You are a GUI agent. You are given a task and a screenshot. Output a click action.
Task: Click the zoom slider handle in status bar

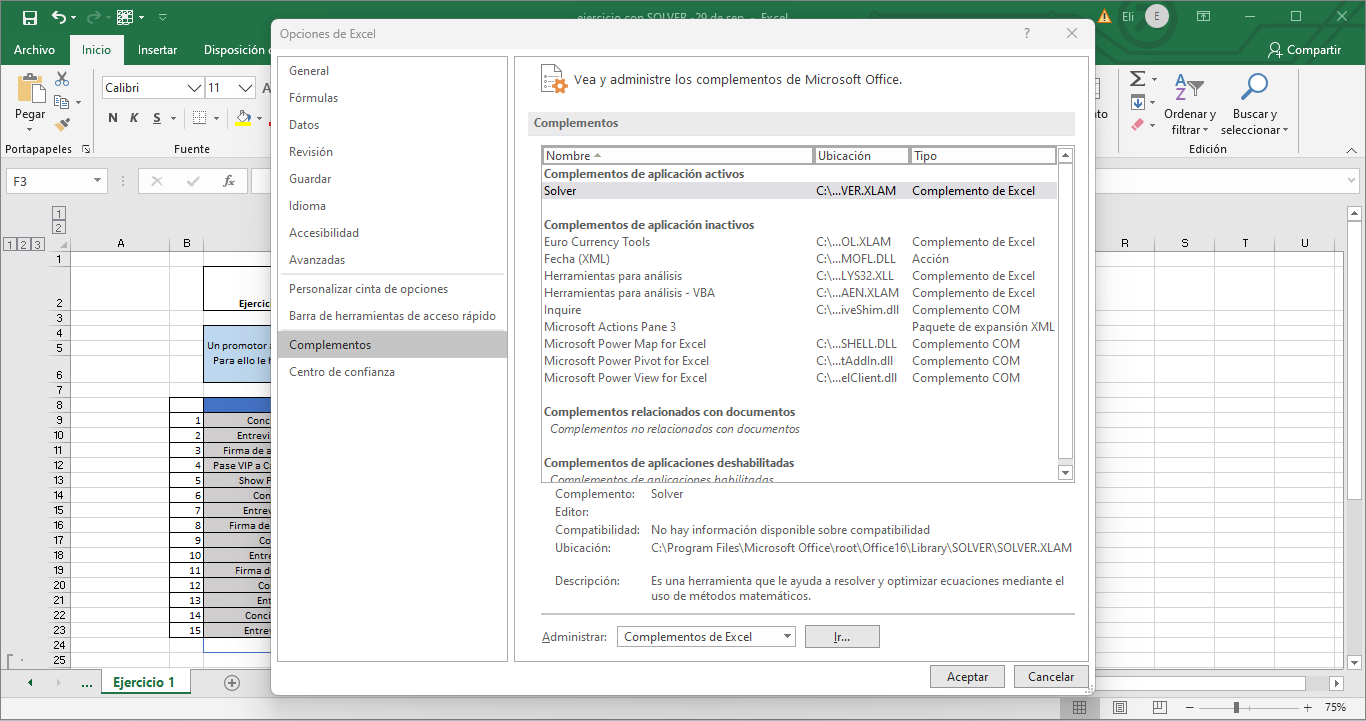1237,707
